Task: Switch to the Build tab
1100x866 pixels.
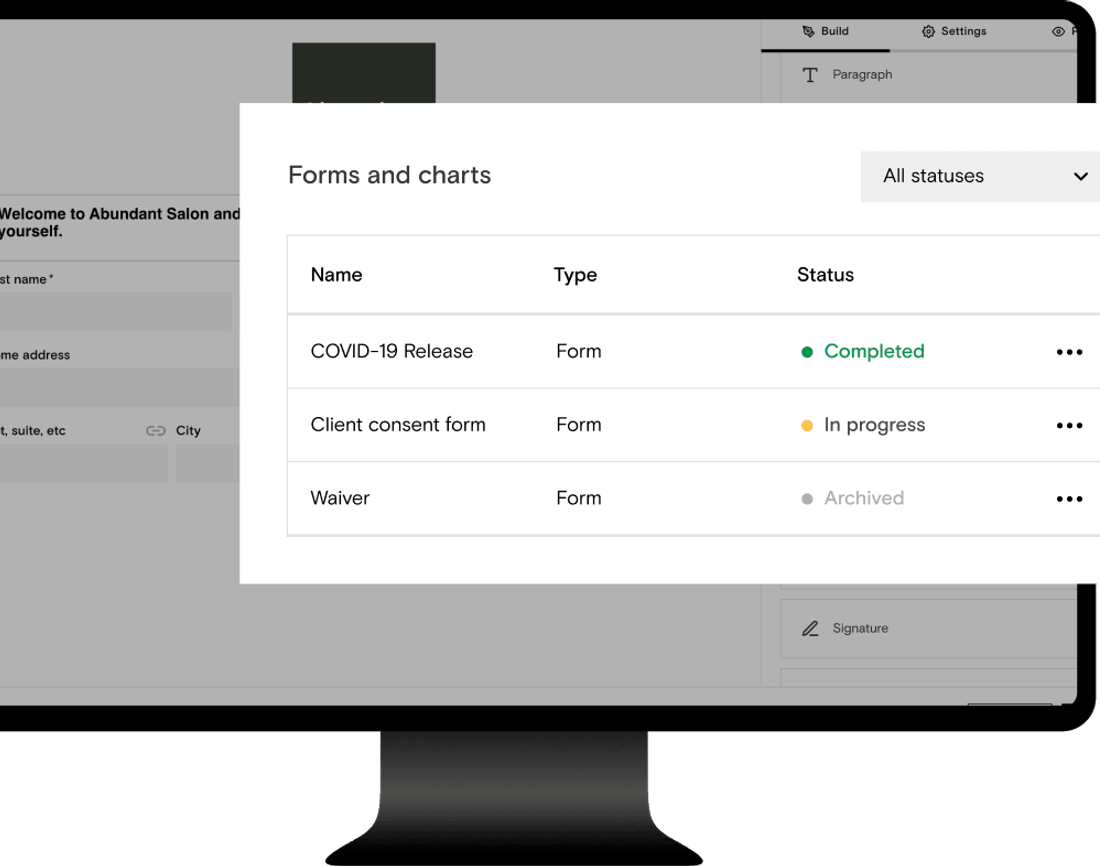Action: pos(826,32)
